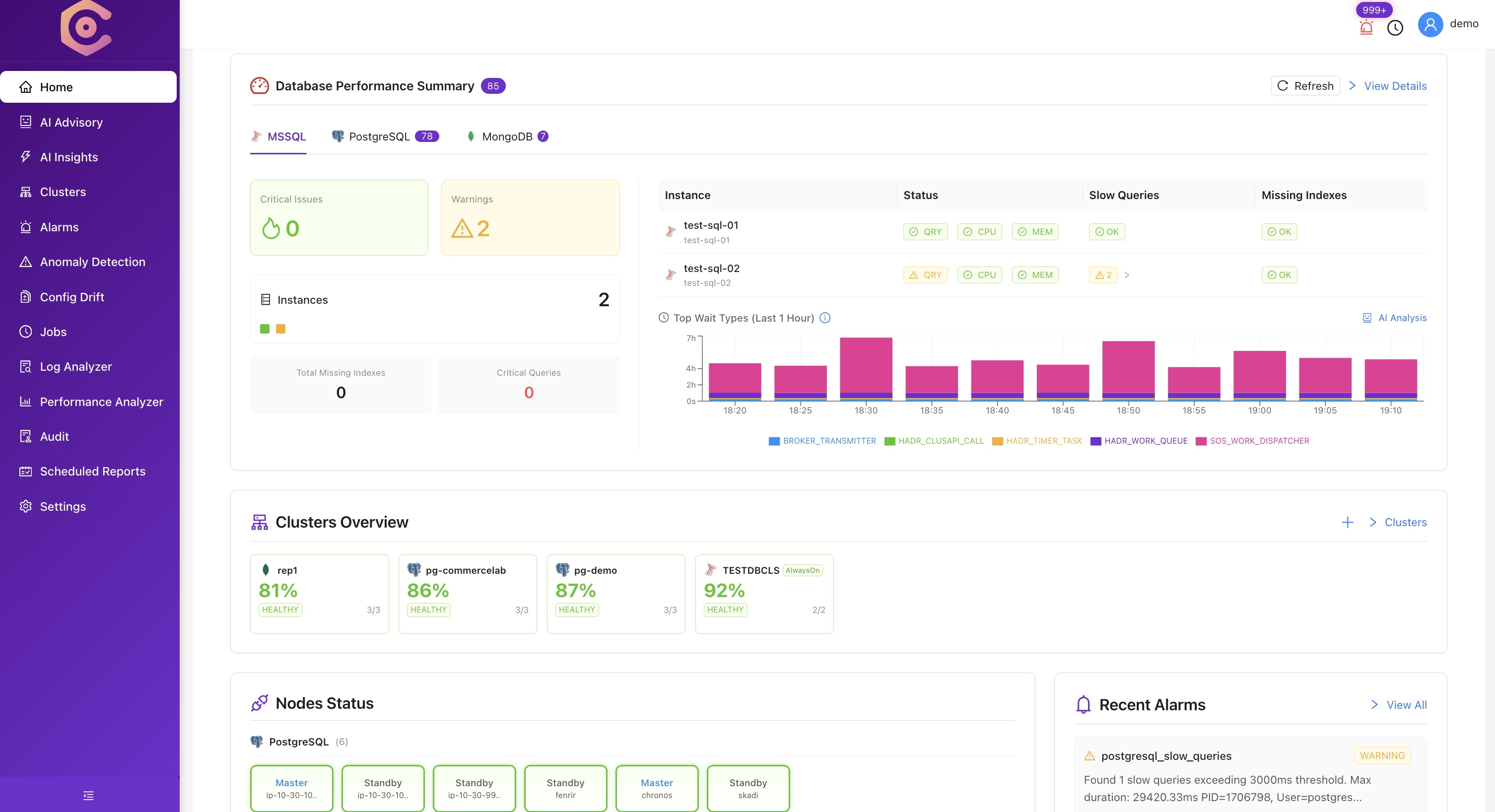
Task: Collapse the sidebar using the bottom arrow
Action: click(88, 795)
